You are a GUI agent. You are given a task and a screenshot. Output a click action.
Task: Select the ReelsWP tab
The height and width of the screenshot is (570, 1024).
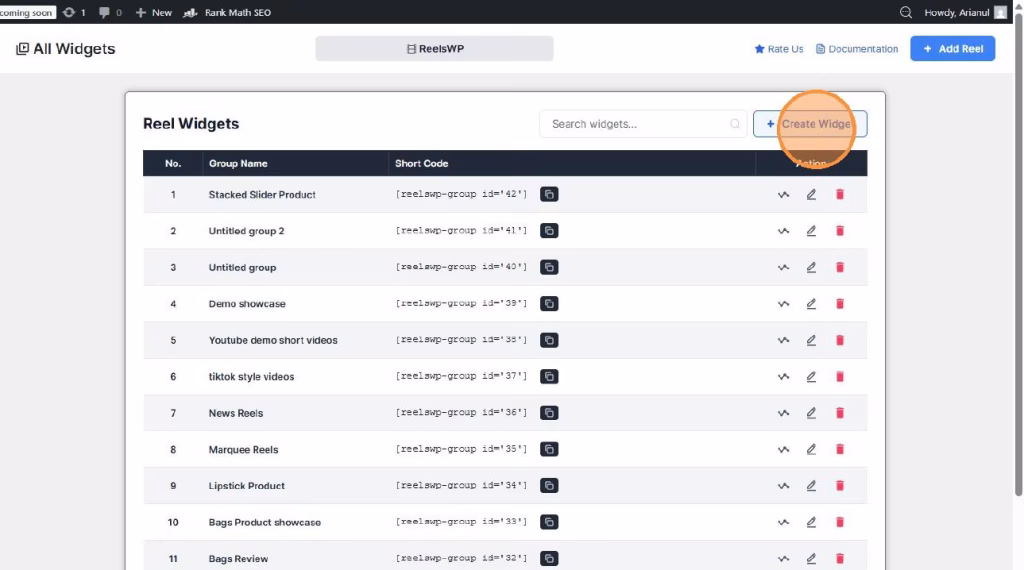[x=434, y=48]
